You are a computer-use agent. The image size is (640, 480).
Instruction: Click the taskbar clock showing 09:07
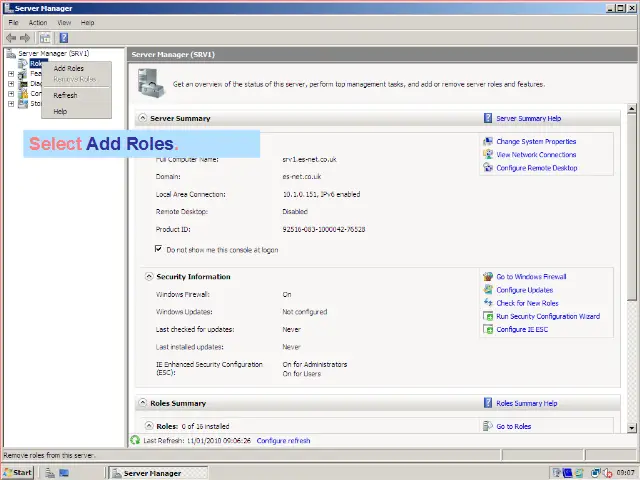coord(625,473)
